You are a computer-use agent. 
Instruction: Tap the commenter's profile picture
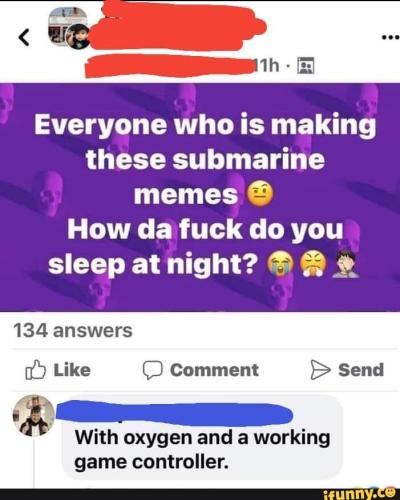[34, 415]
